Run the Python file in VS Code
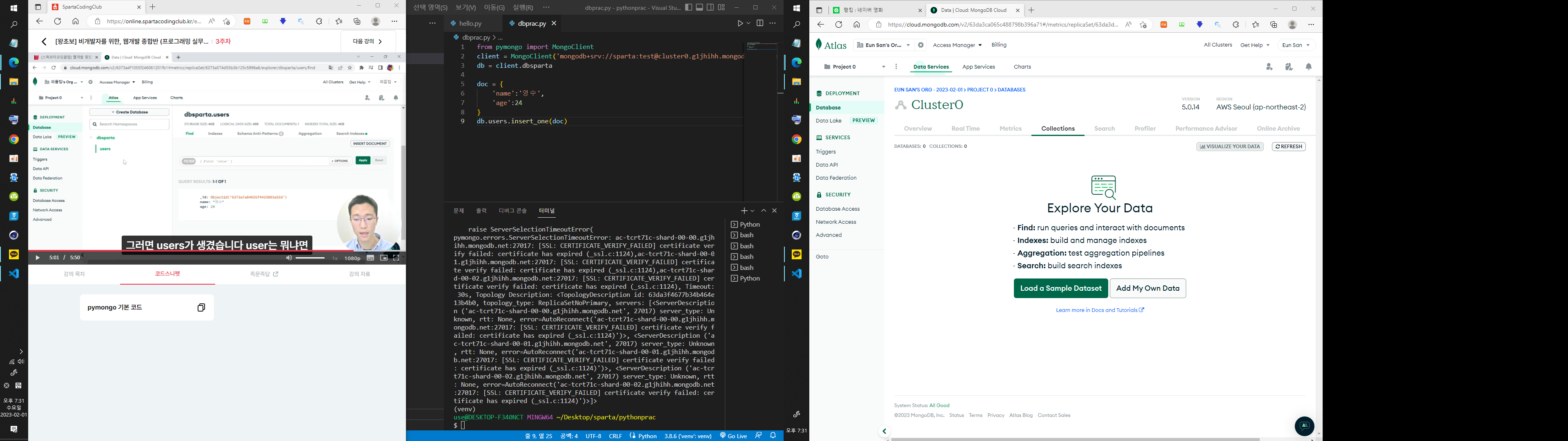This screenshot has width=1568, height=441. (740, 23)
